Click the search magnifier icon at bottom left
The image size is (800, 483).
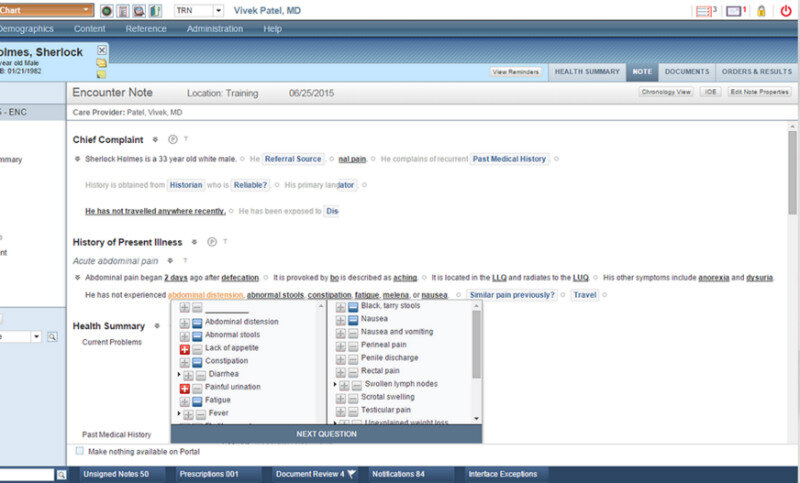61,474
